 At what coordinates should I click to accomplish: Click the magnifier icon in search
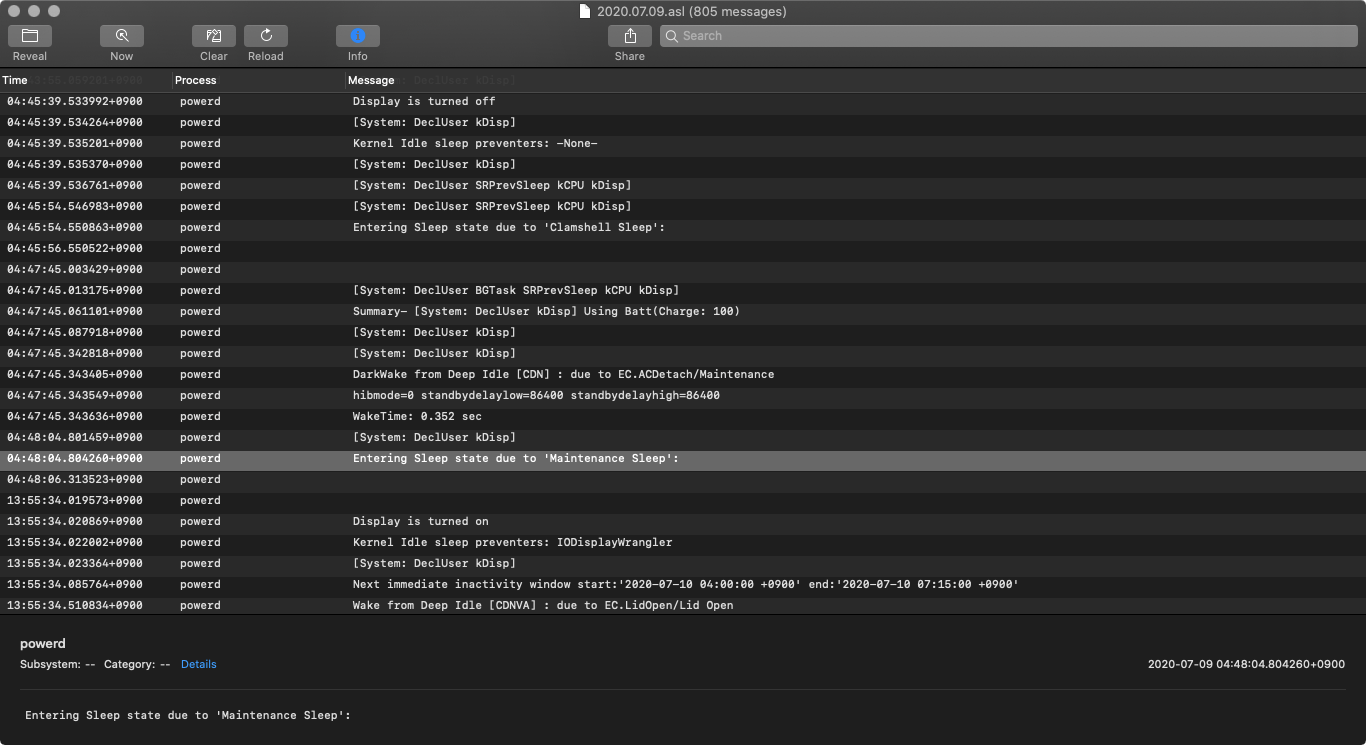click(672, 36)
